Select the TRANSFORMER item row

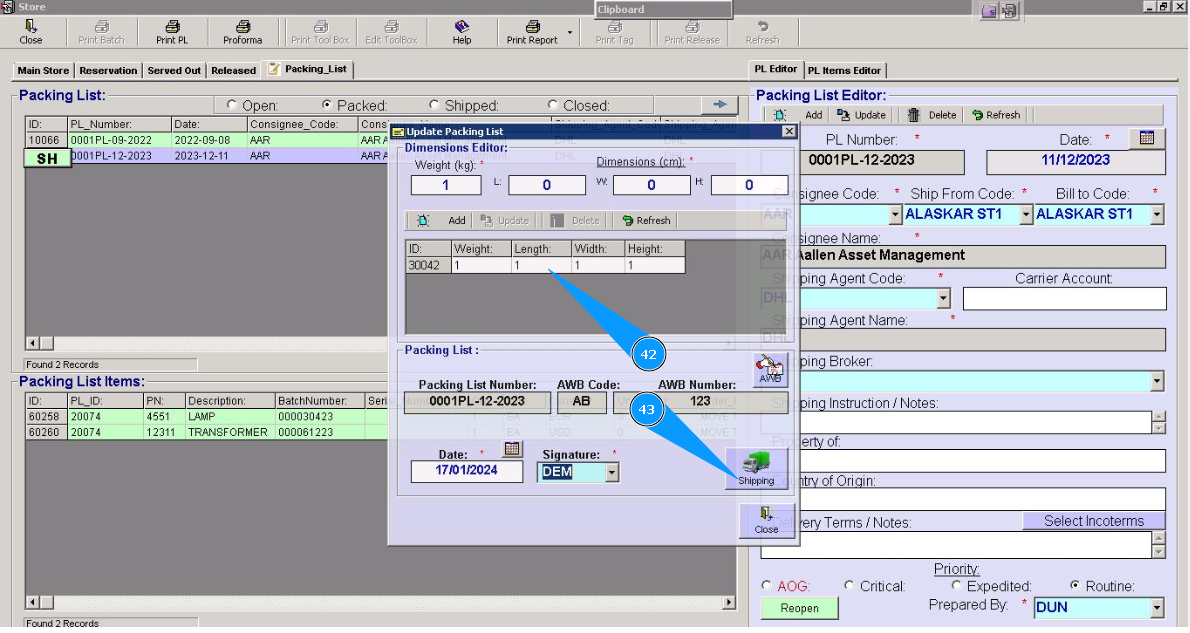pyautogui.click(x=206, y=432)
